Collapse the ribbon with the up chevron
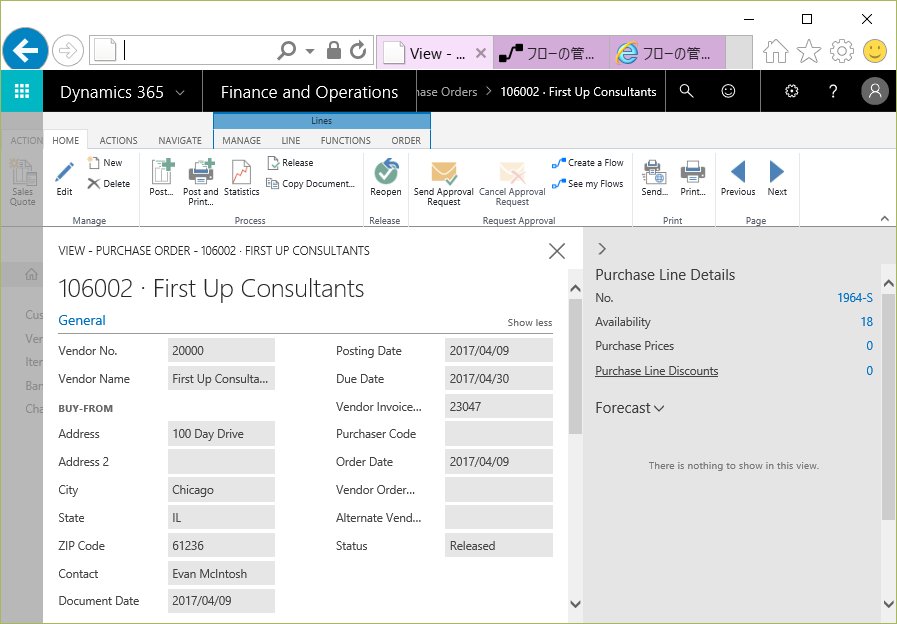Screen dimensions: 897x624 click(x=884, y=218)
